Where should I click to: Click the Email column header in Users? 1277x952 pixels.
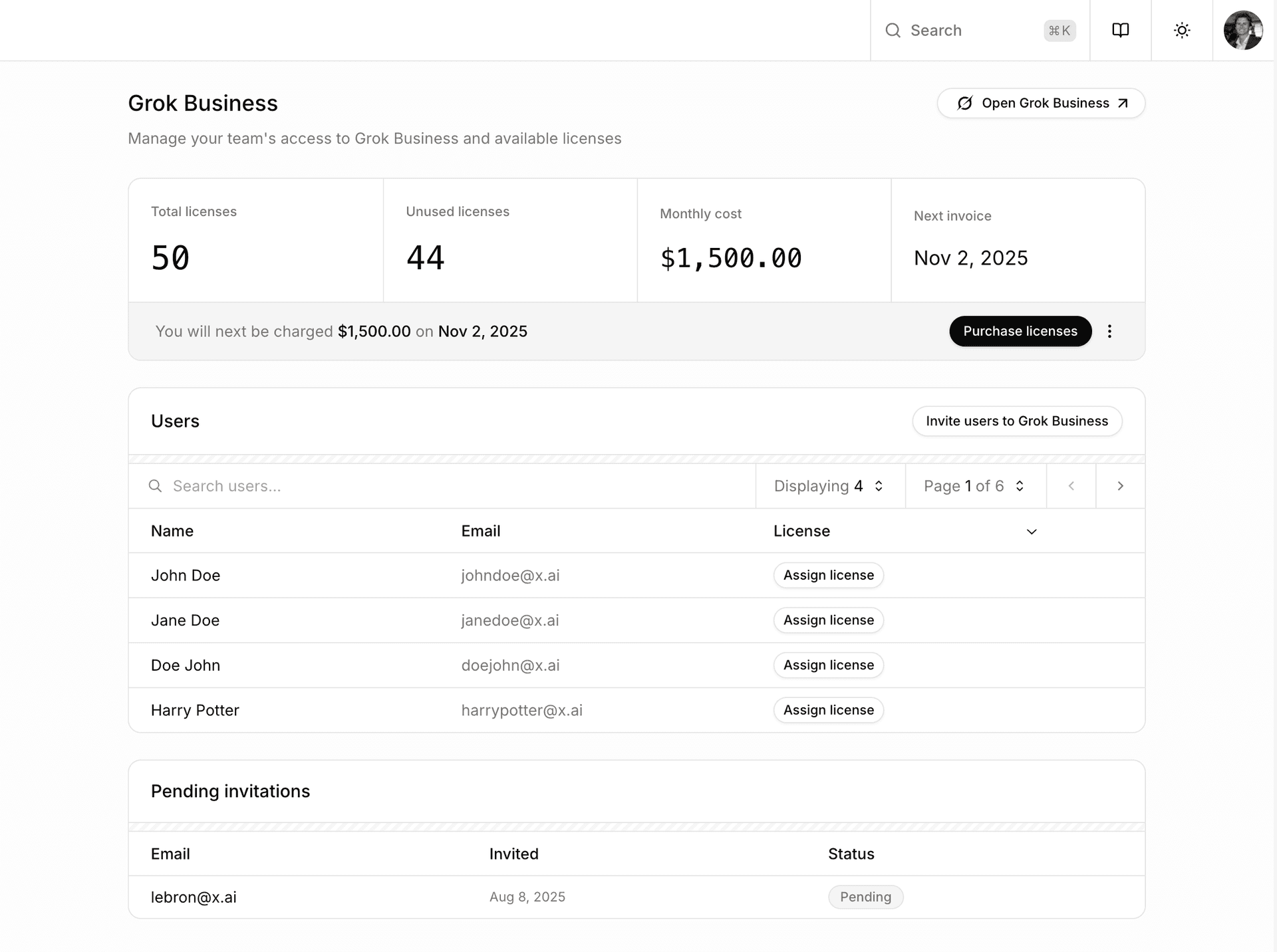tap(481, 531)
